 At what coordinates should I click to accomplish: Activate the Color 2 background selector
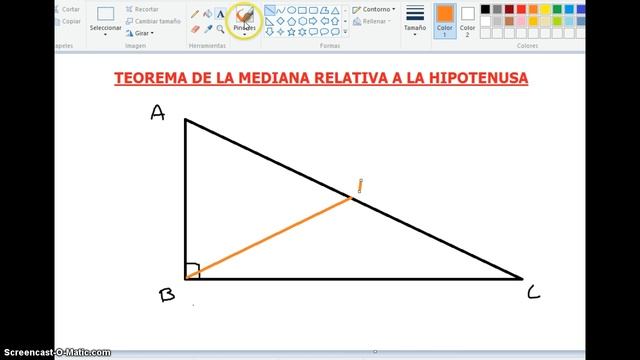click(467, 21)
